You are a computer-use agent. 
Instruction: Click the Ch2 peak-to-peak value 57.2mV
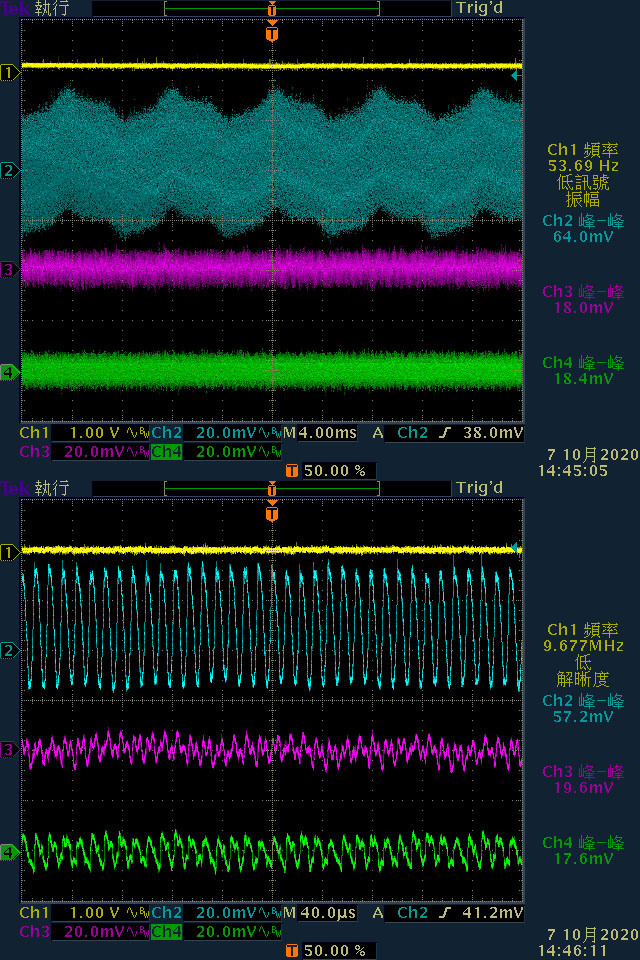point(583,717)
